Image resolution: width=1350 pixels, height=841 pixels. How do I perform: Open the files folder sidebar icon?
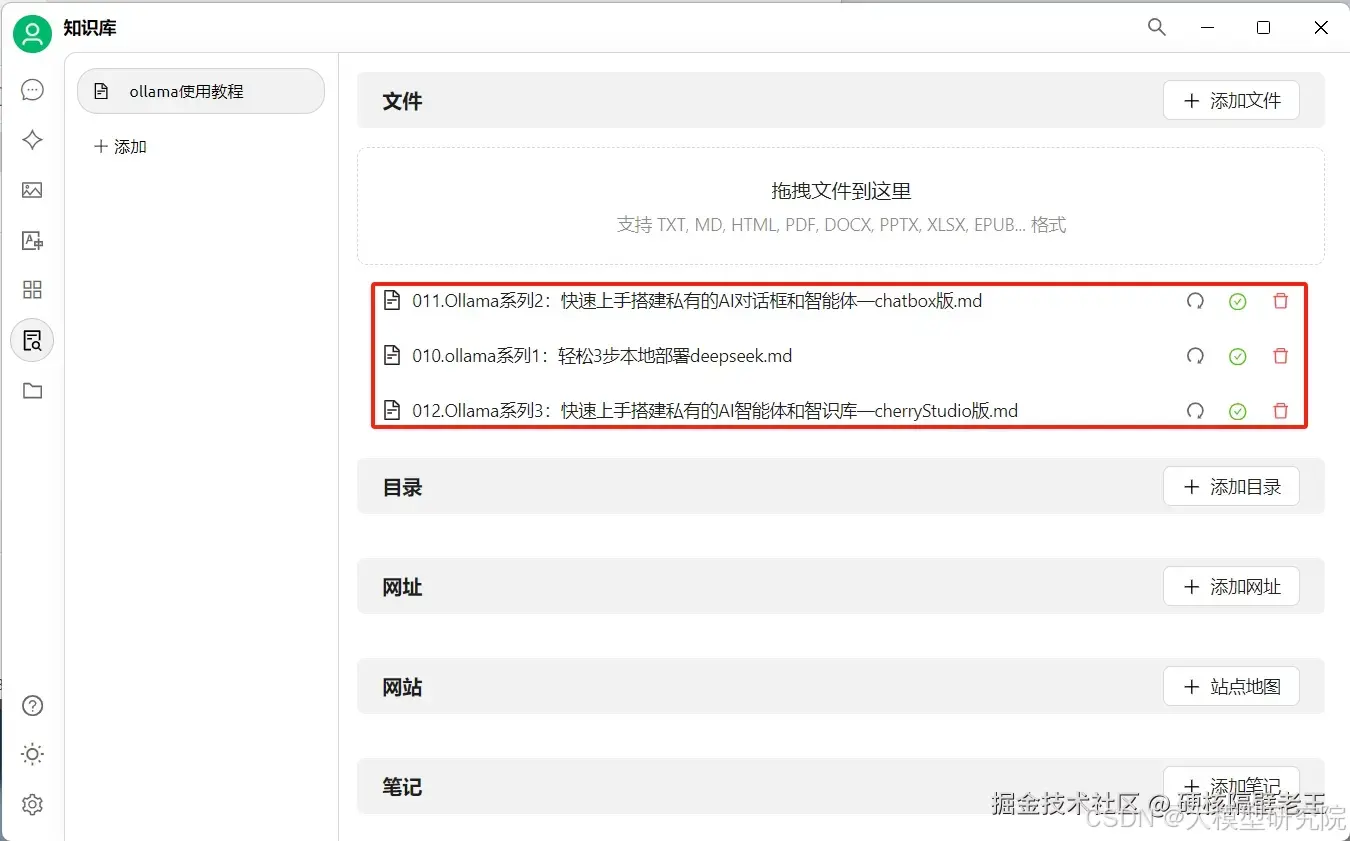(x=32, y=391)
